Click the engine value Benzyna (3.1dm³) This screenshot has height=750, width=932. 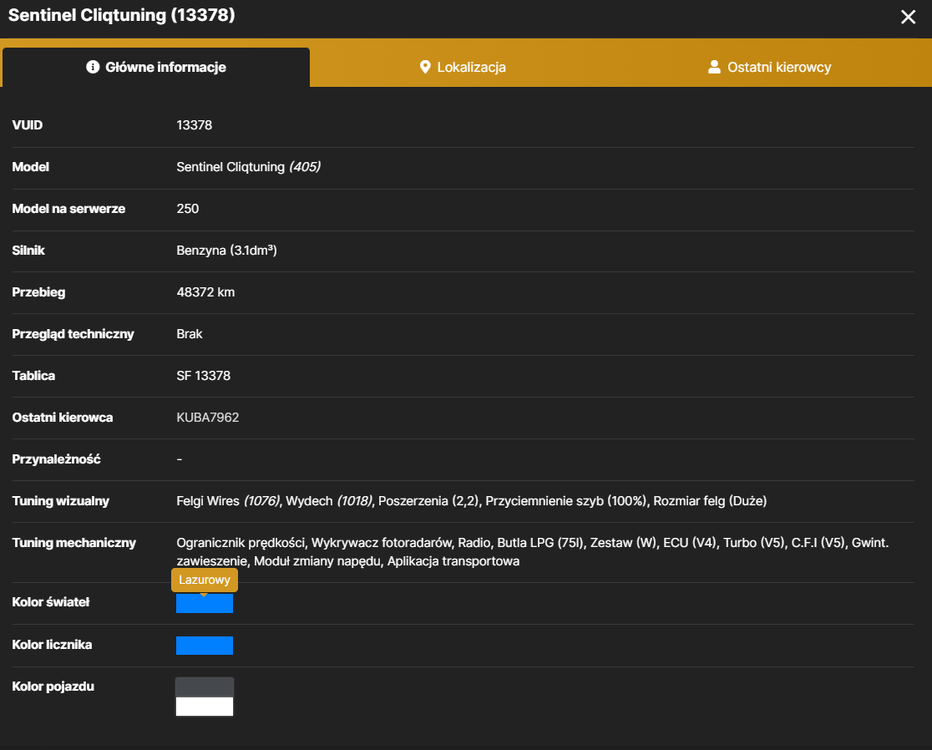click(x=226, y=250)
